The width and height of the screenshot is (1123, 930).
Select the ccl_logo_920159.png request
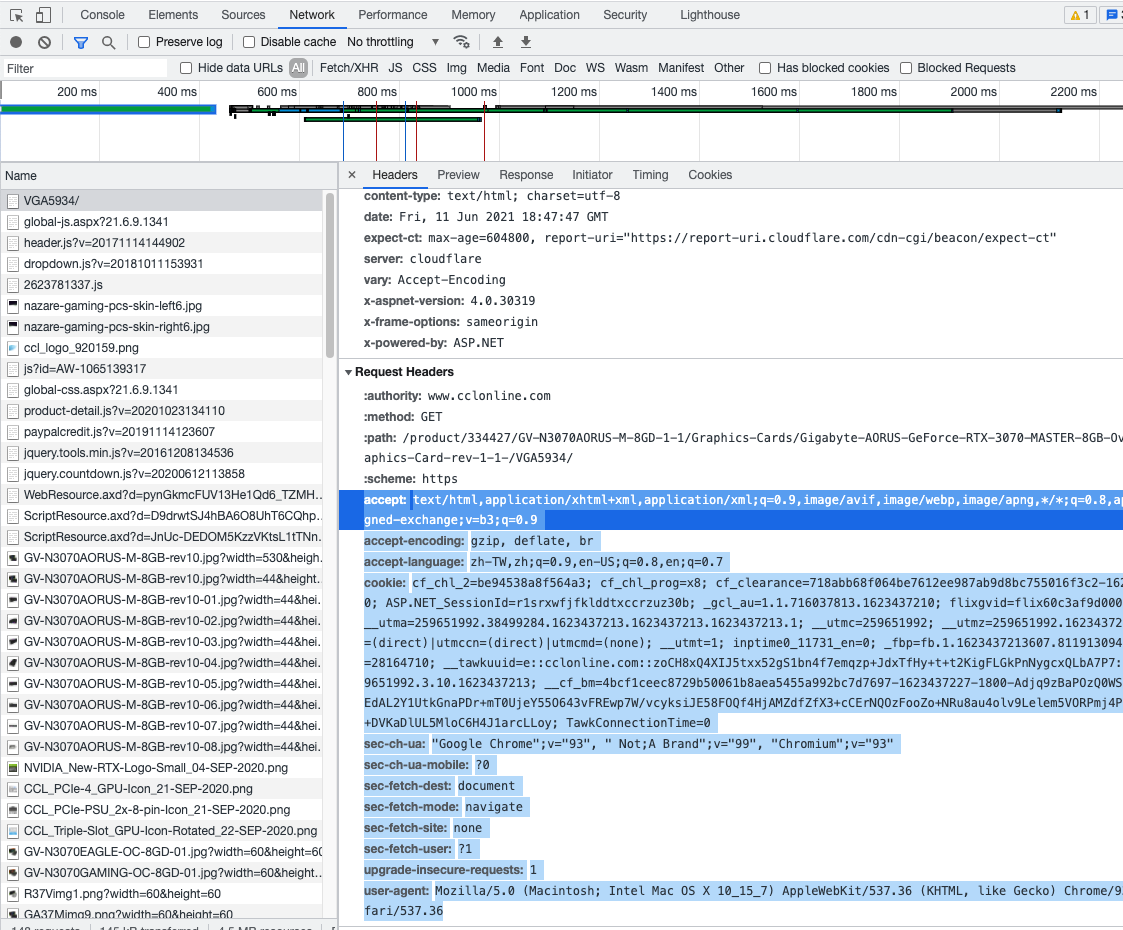(x=163, y=348)
